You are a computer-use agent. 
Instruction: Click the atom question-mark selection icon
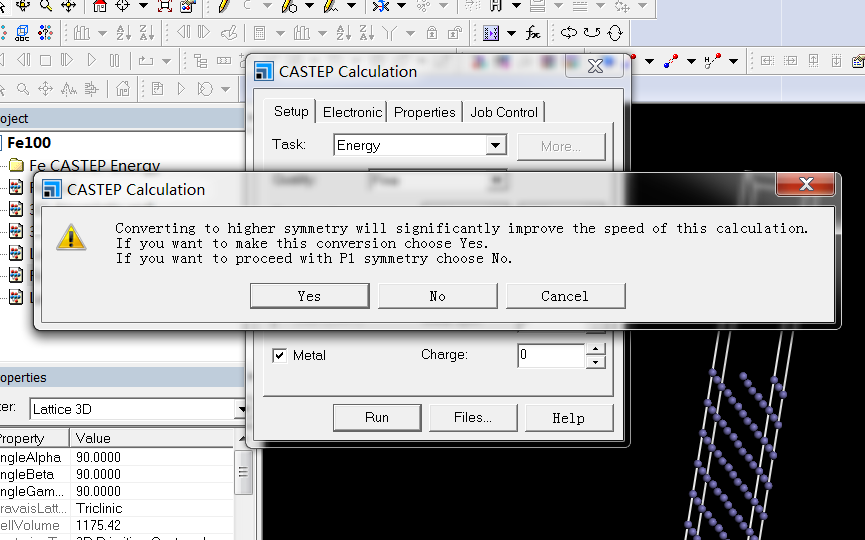coord(45,33)
